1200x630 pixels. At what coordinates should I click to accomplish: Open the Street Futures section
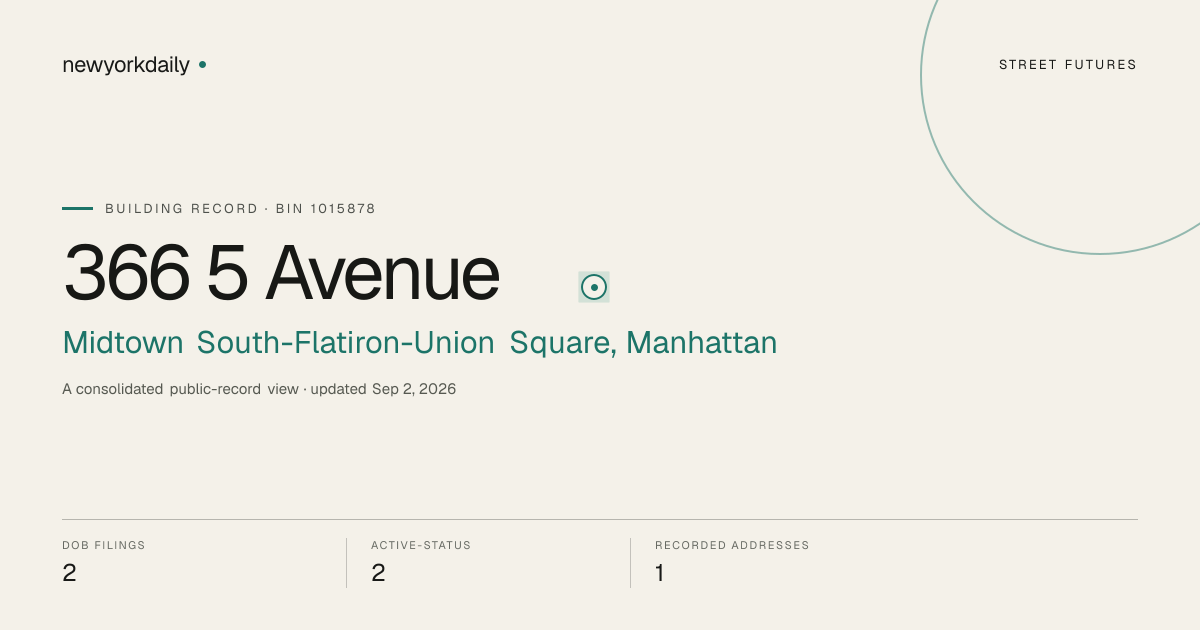1068,65
